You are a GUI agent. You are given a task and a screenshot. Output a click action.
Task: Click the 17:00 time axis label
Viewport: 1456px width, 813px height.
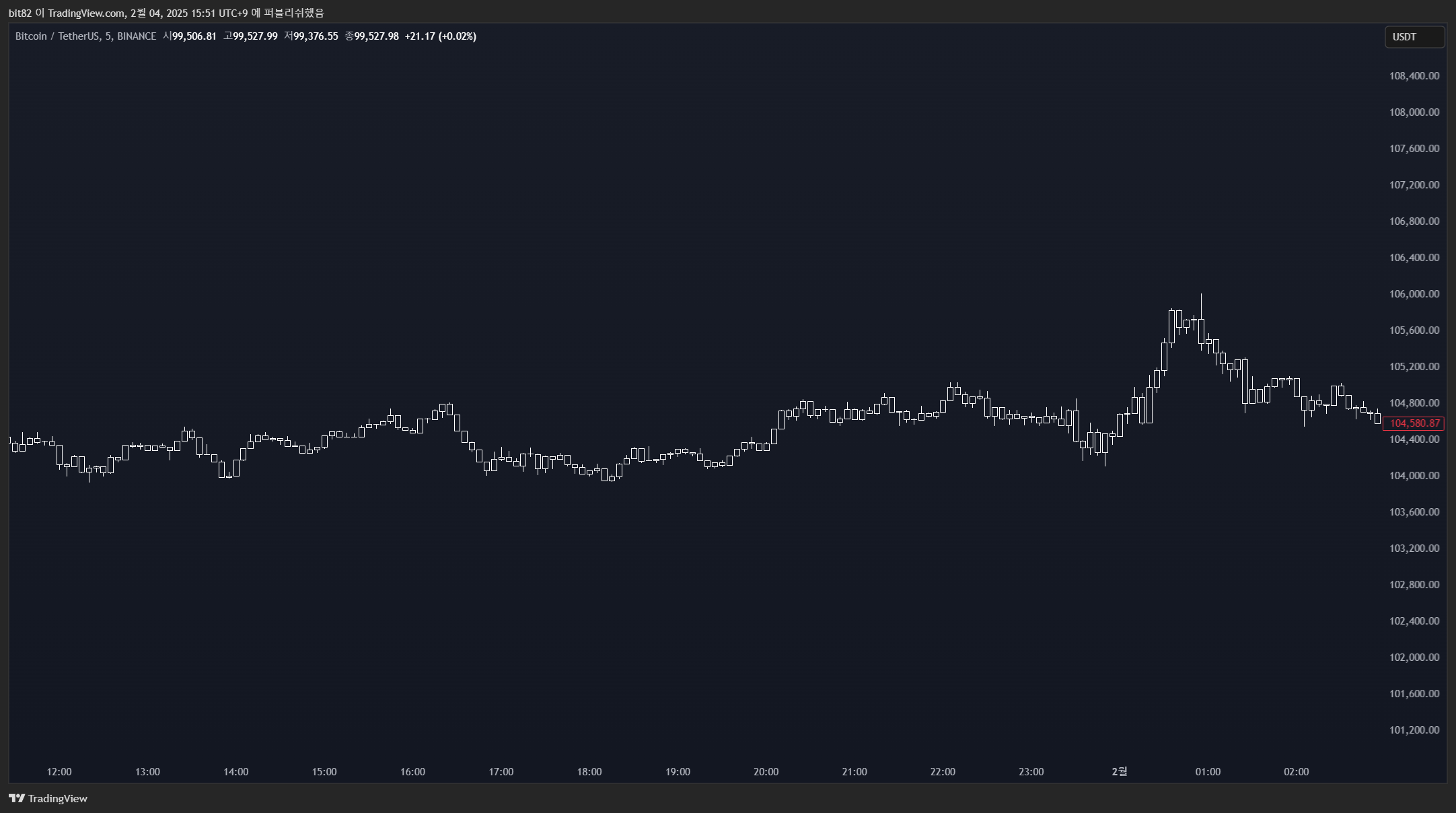[501, 772]
